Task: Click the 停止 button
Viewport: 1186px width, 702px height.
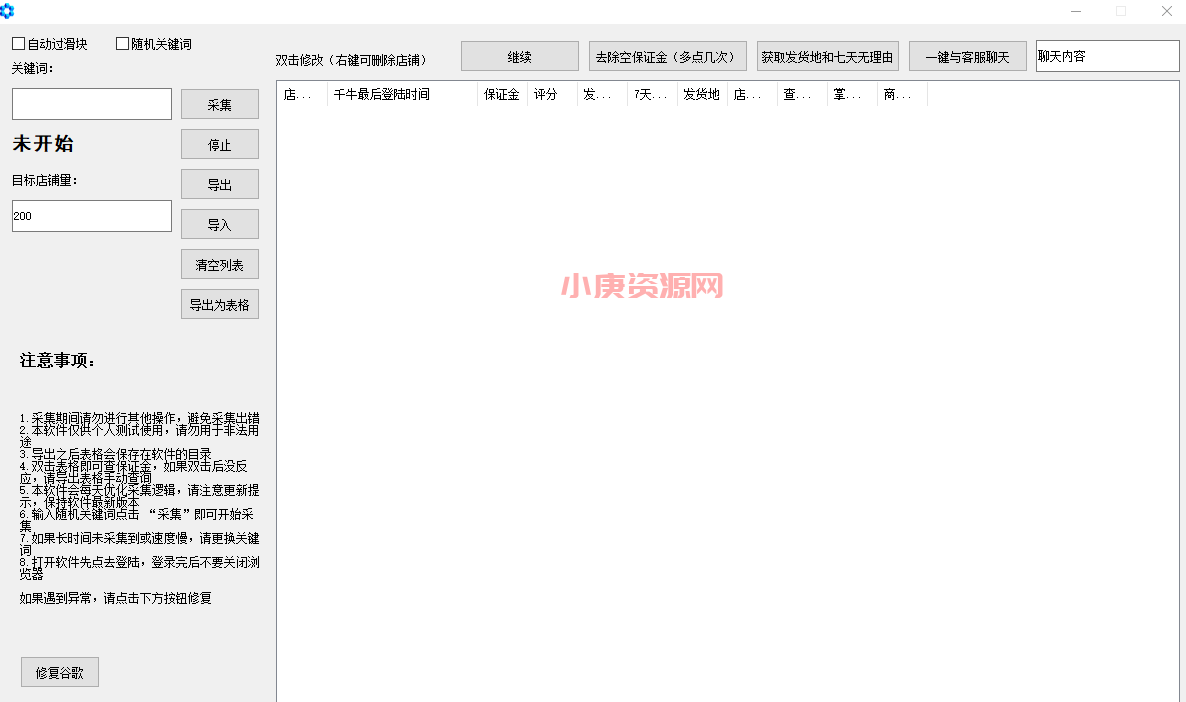Action: pyautogui.click(x=219, y=143)
